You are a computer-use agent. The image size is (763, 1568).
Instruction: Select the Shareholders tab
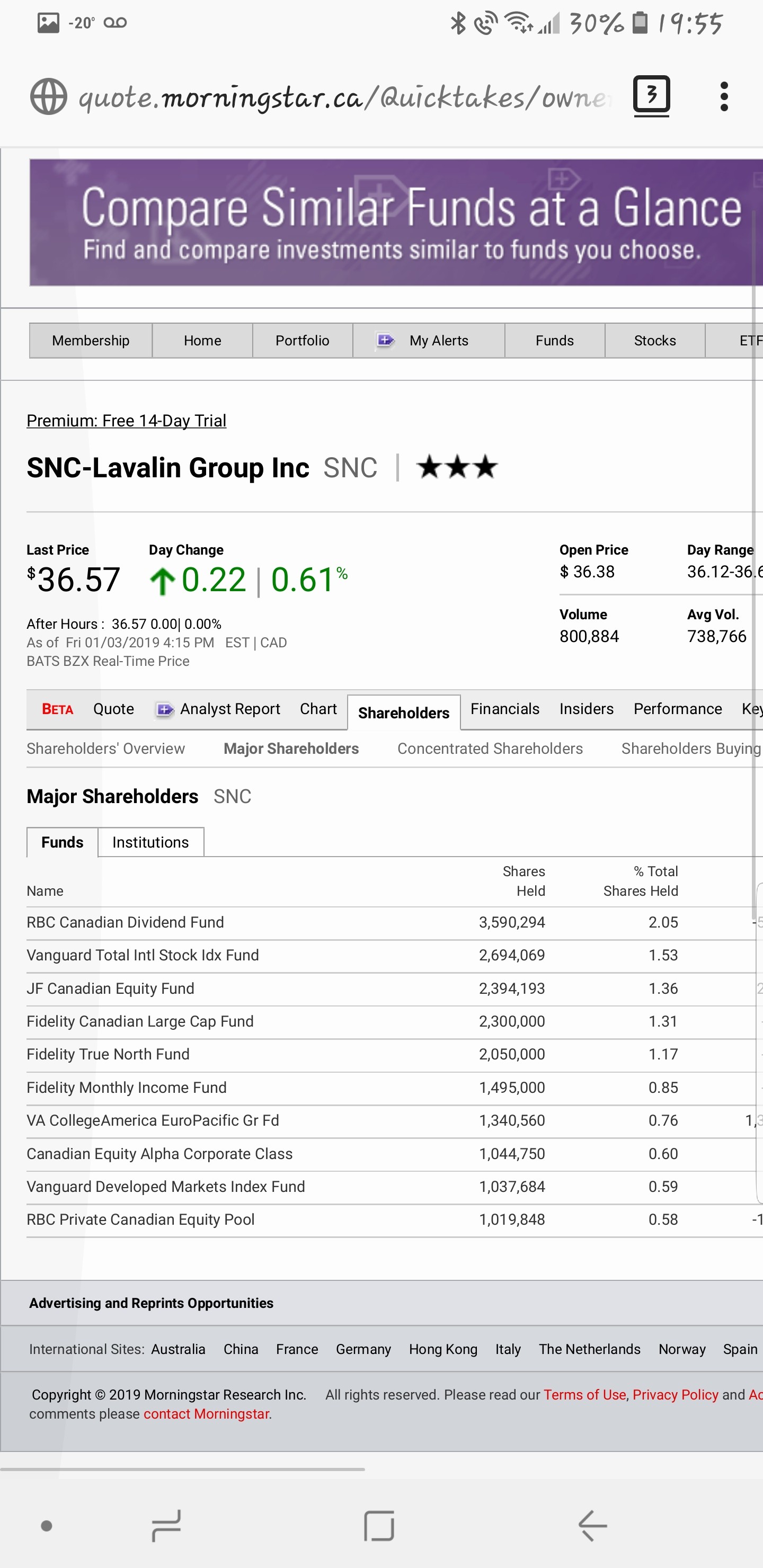pyautogui.click(x=404, y=712)
